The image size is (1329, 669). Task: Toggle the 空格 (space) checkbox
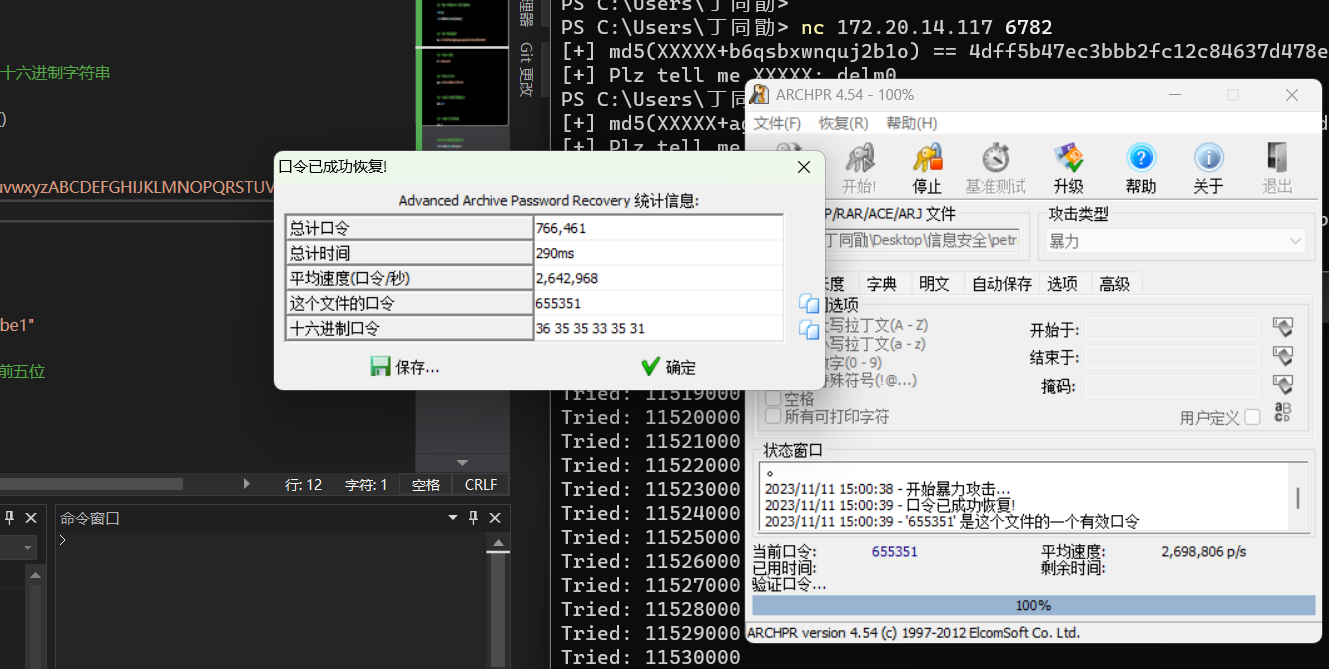coord(773,399)
